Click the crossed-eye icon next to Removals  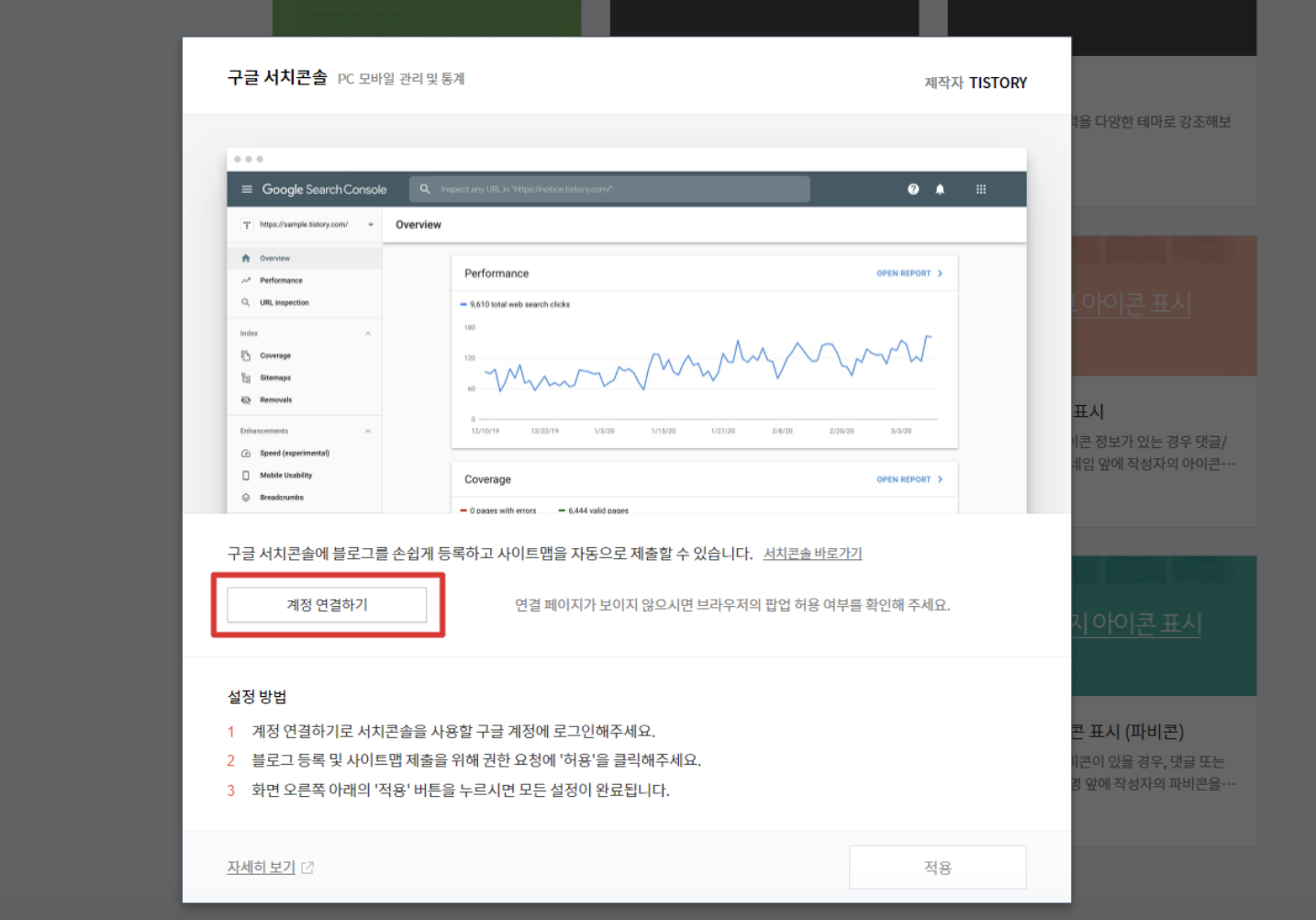[246, 399]
